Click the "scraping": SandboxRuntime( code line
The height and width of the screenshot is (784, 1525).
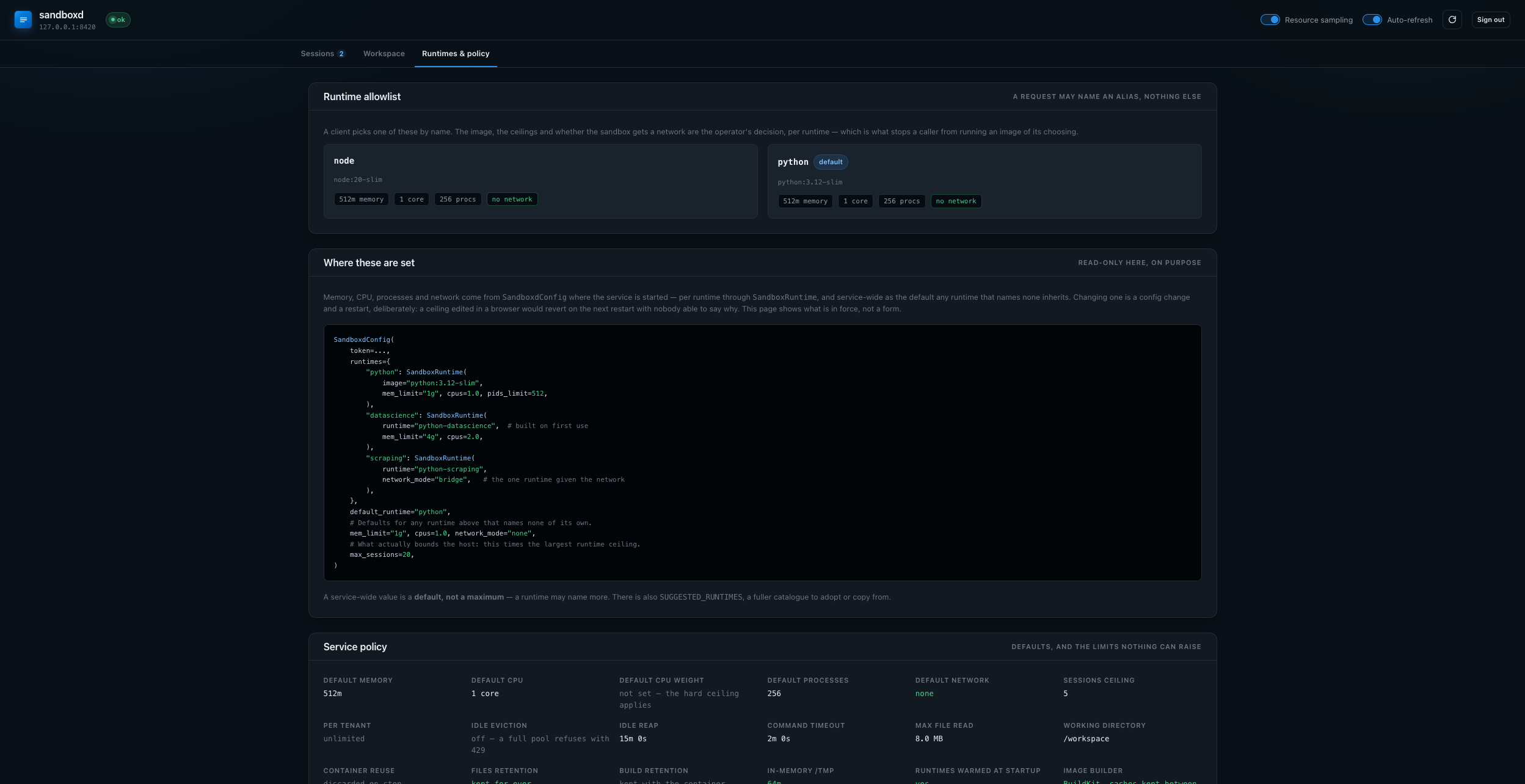(x=420, y=458)
